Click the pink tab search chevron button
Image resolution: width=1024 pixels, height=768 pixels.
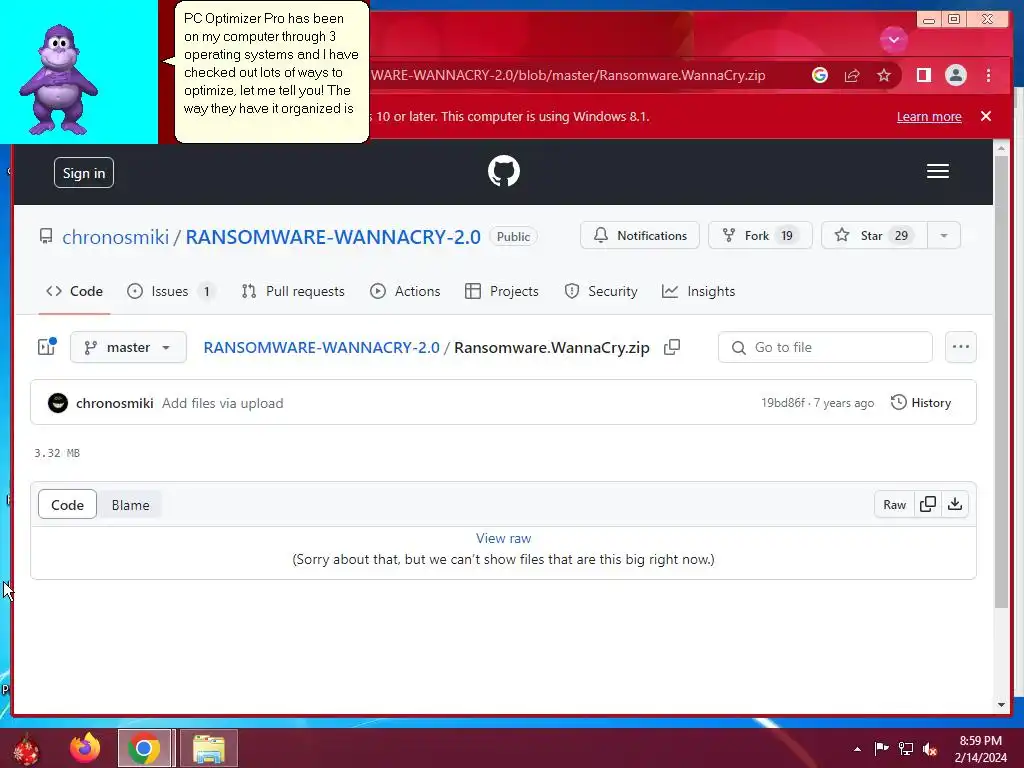pyautogui.click(x=893, y=39)
